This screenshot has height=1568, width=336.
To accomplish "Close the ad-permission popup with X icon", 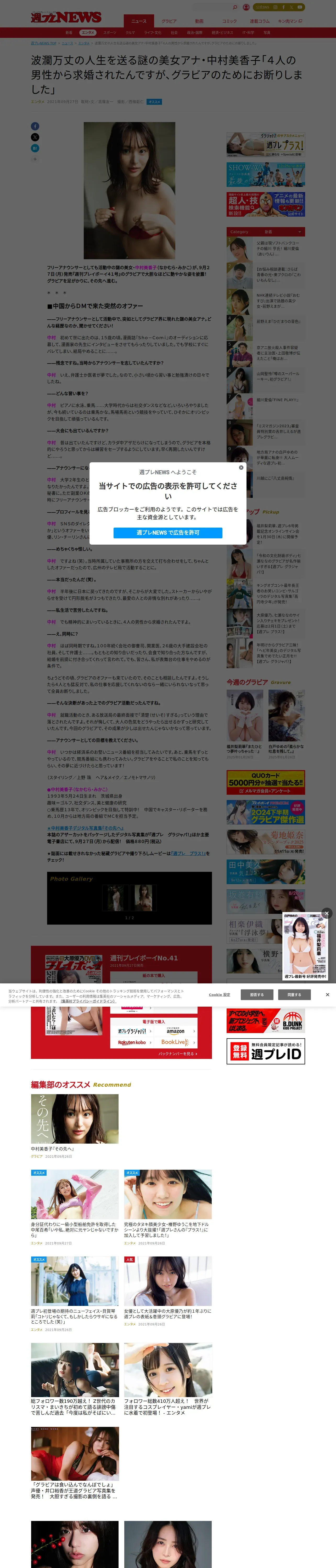I will click(241, 468).
